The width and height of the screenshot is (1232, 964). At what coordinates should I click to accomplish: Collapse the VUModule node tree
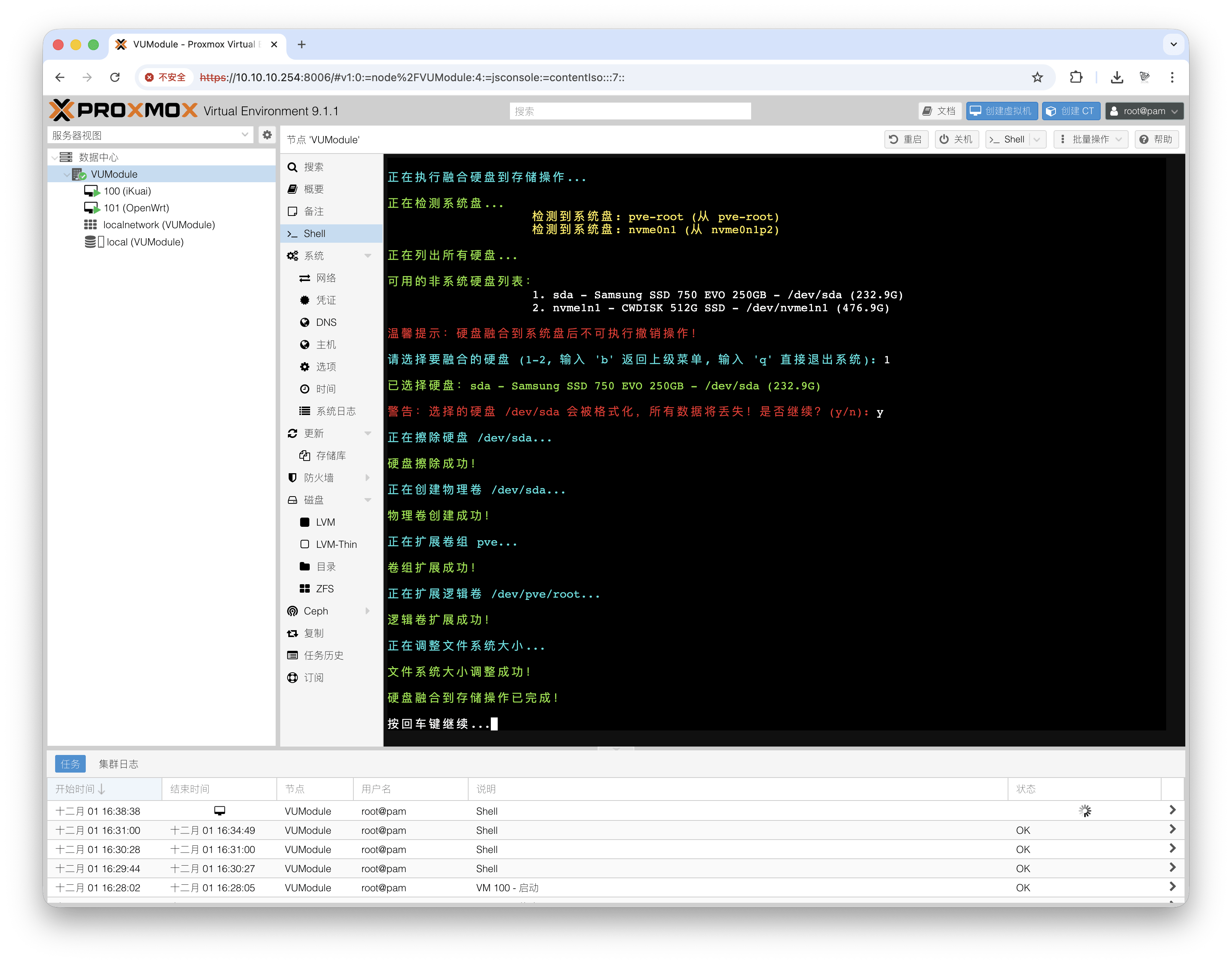[x=67, y=175]
